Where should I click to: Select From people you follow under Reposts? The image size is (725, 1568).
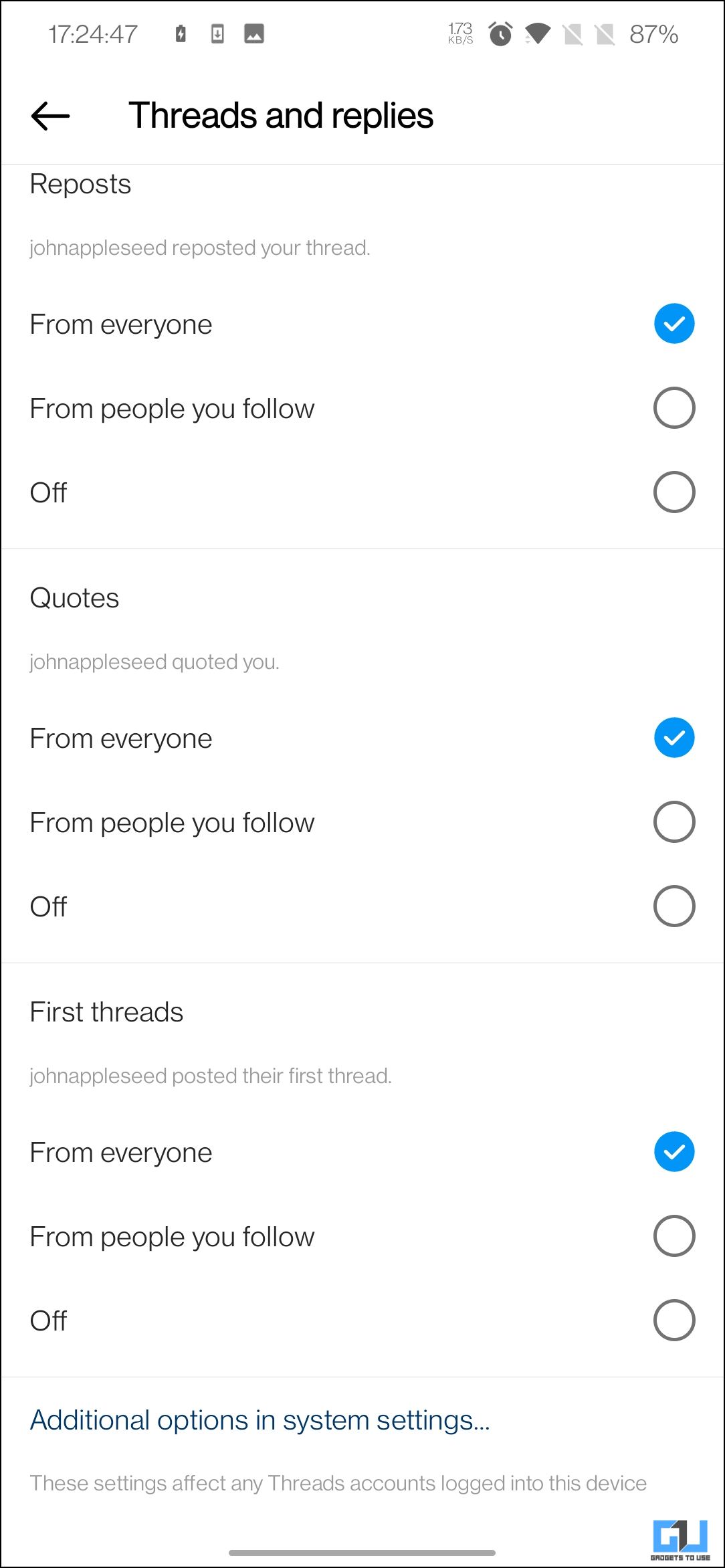click(x=674, y=407)
